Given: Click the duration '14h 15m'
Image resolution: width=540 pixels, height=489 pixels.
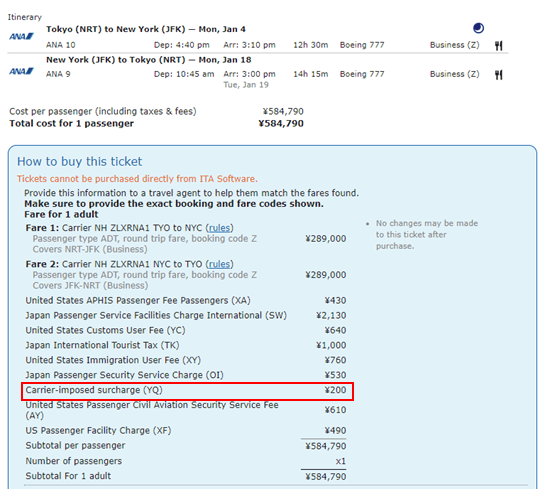Looking at the screenshot, I should coord(311,74).
